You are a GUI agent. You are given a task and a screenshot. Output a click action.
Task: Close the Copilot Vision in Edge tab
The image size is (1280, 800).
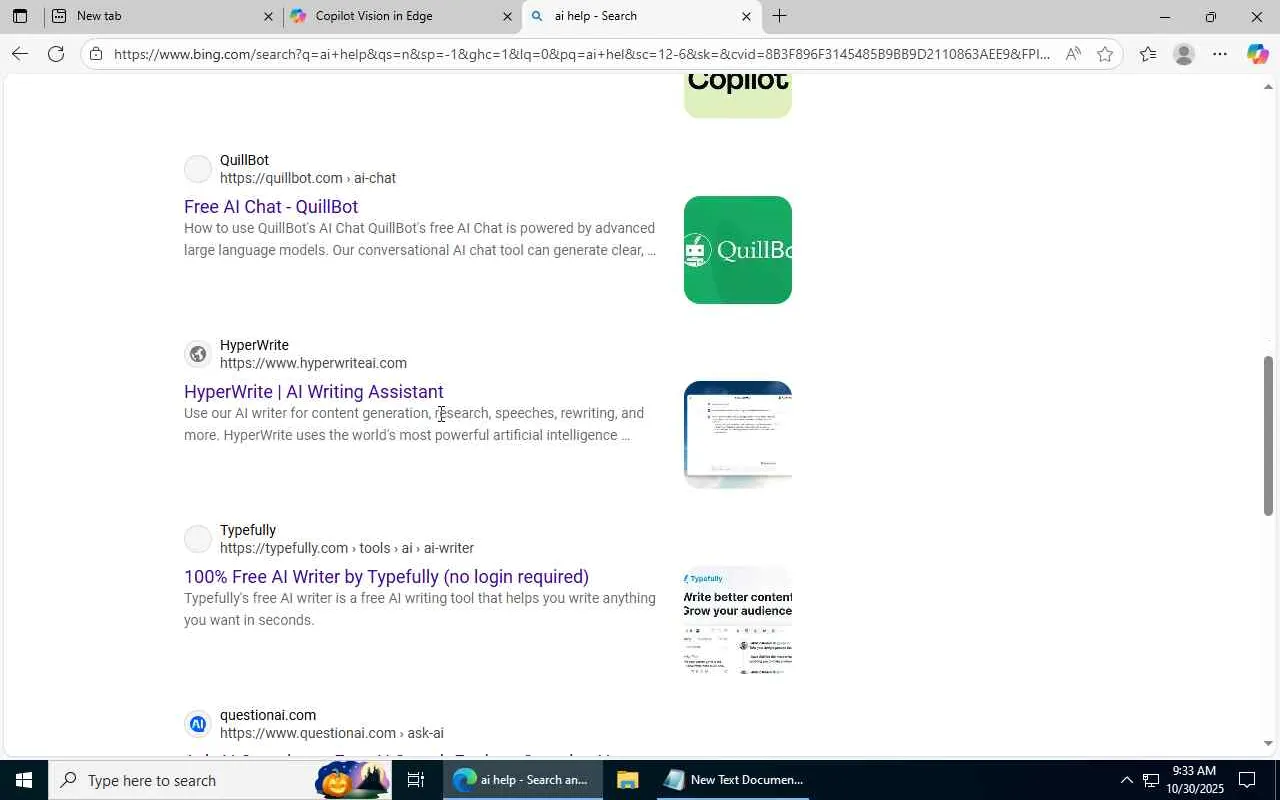click(507, 16)
